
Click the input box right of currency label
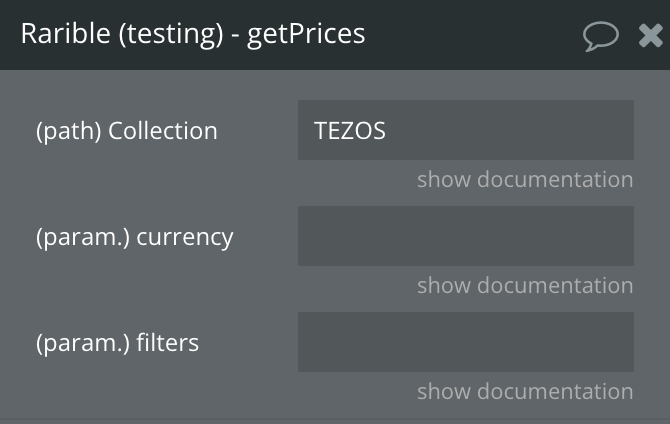[466, 236]
